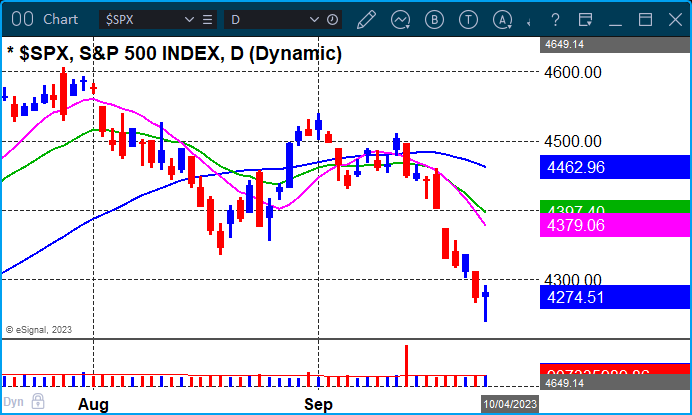The height and width of the screenshot is (415, 692).
Task: Select the pencil drawing tools icon
Action: click(366, 20)
